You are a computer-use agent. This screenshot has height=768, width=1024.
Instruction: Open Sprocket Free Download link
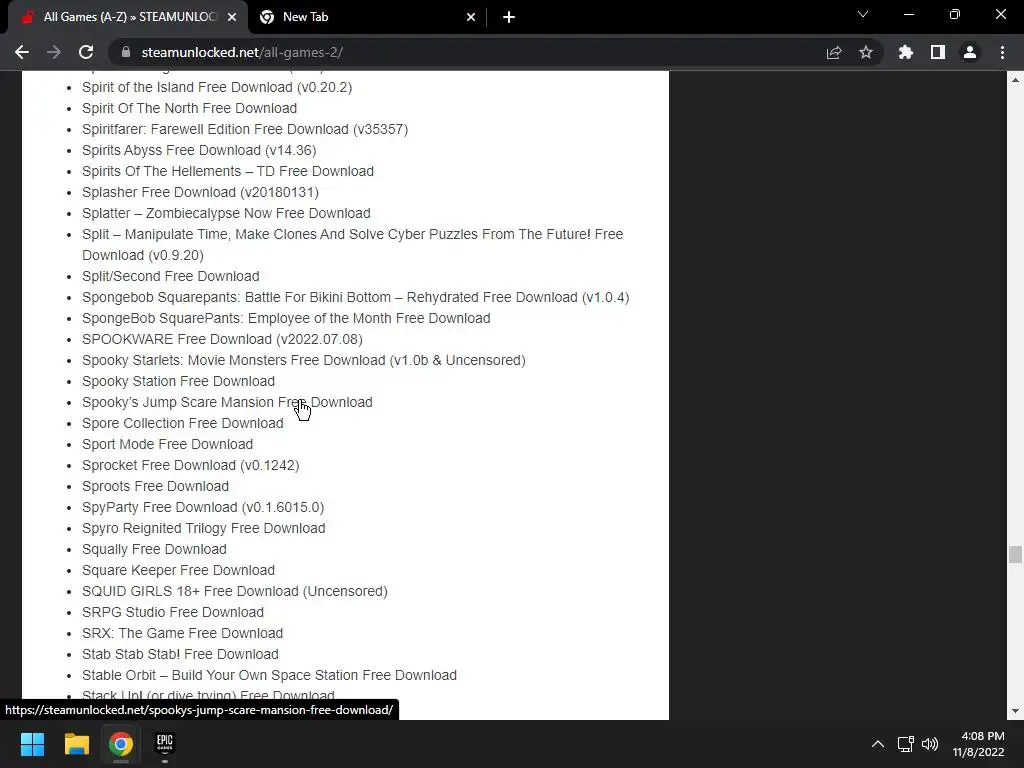click(191, 465)
